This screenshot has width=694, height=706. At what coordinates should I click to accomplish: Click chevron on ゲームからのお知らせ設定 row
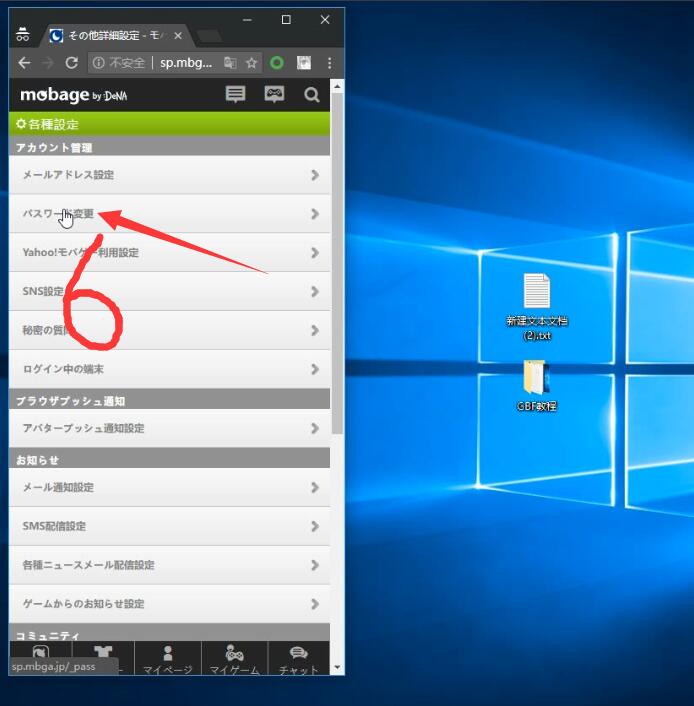(x=315, y=604)
